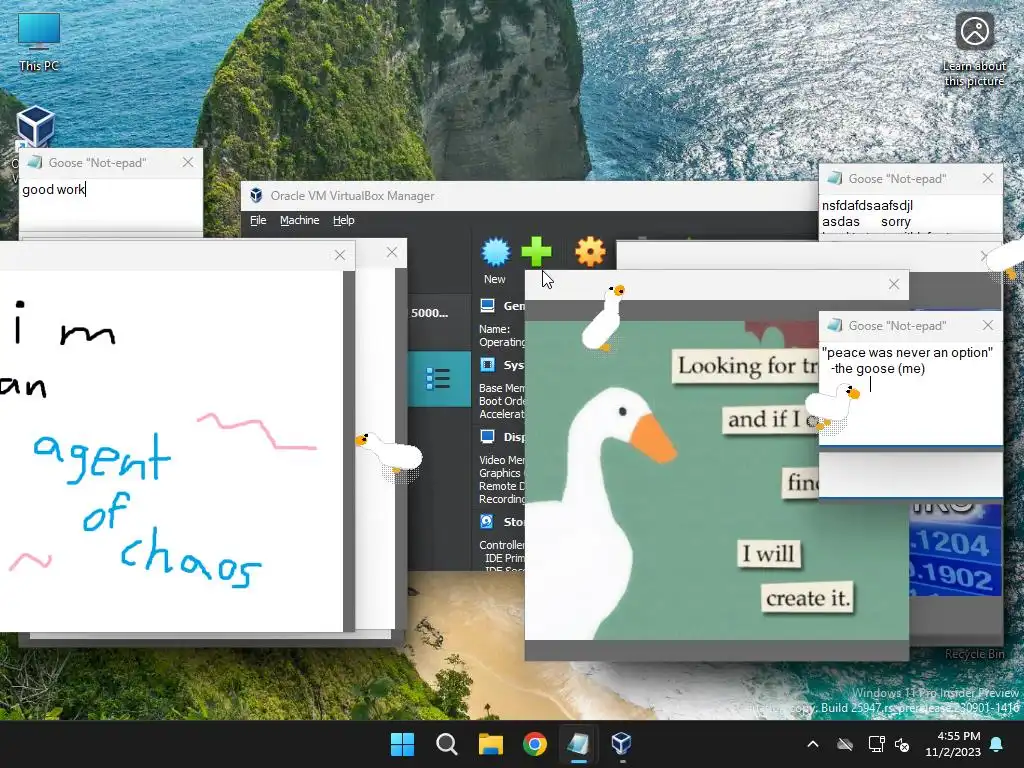Click the 'Base Mem' text in System section
The width and height of the screenshot is (1024, 768).
(502, 388)
